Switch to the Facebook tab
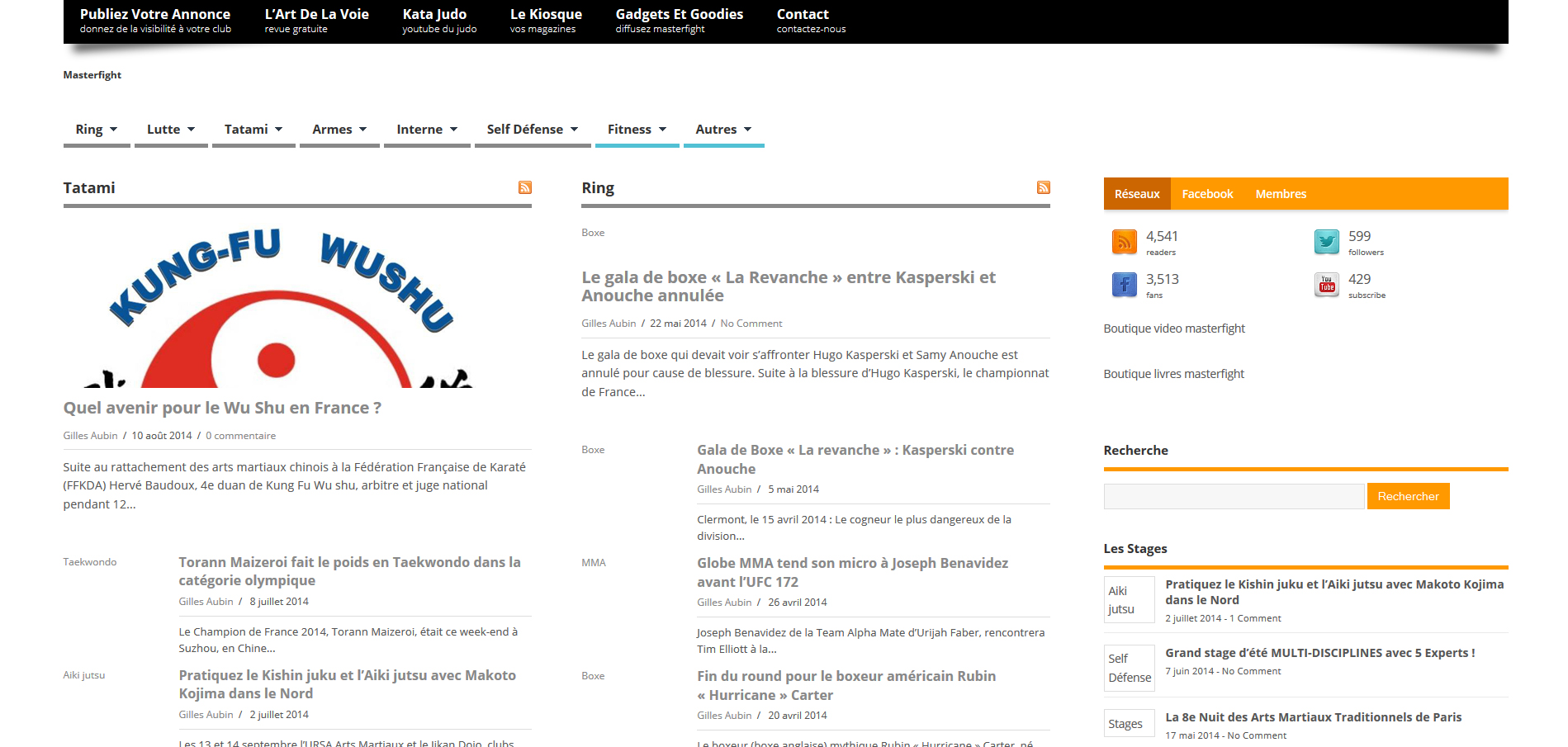Screen dimensions: 1568x747 click(x=1207, y=194)
